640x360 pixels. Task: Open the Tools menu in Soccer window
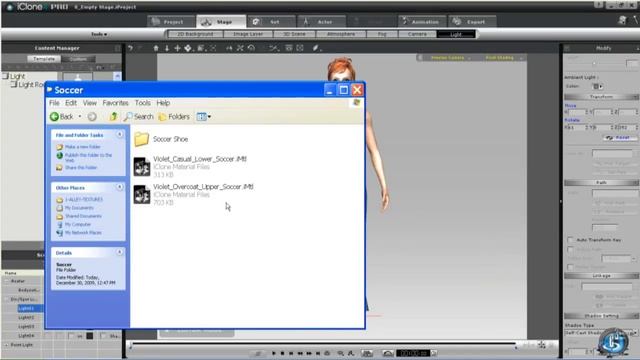(142, 103)
